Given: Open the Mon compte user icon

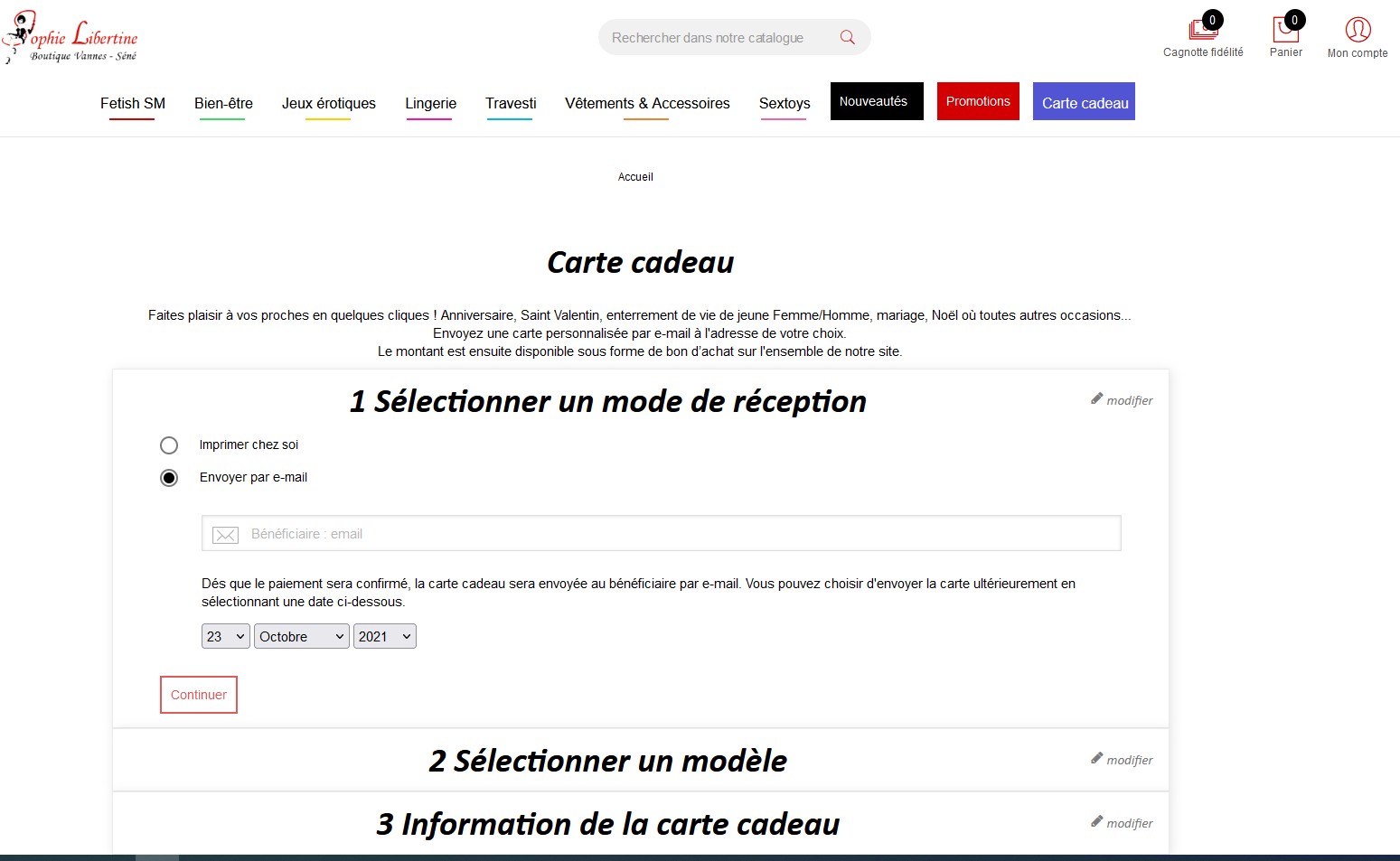Looking at the screenshot, I should [x=1358, y=30].
